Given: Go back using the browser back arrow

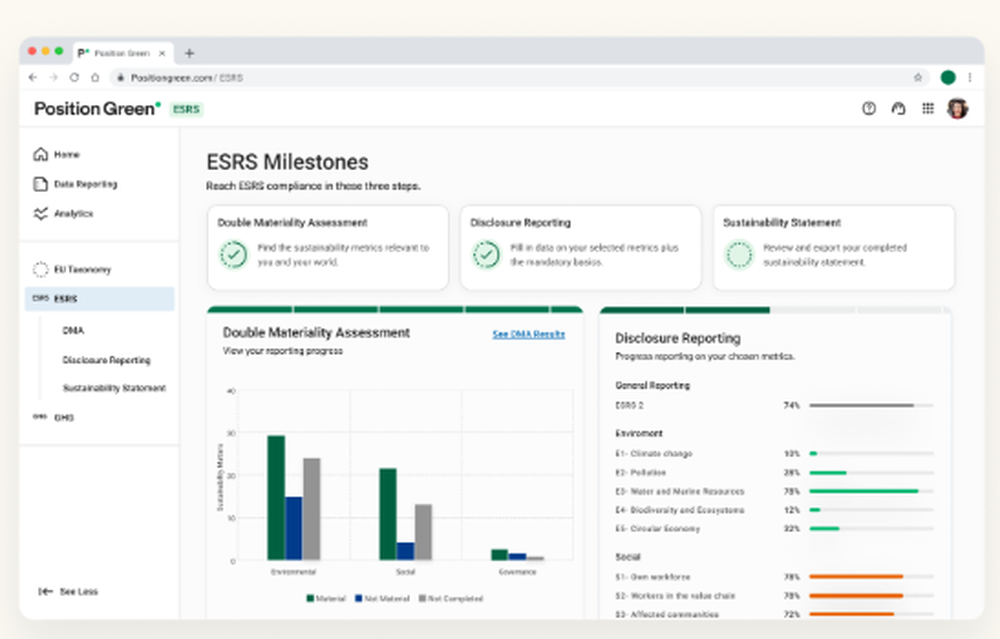Looking at the screenshot, I should (x=33, y=78).
